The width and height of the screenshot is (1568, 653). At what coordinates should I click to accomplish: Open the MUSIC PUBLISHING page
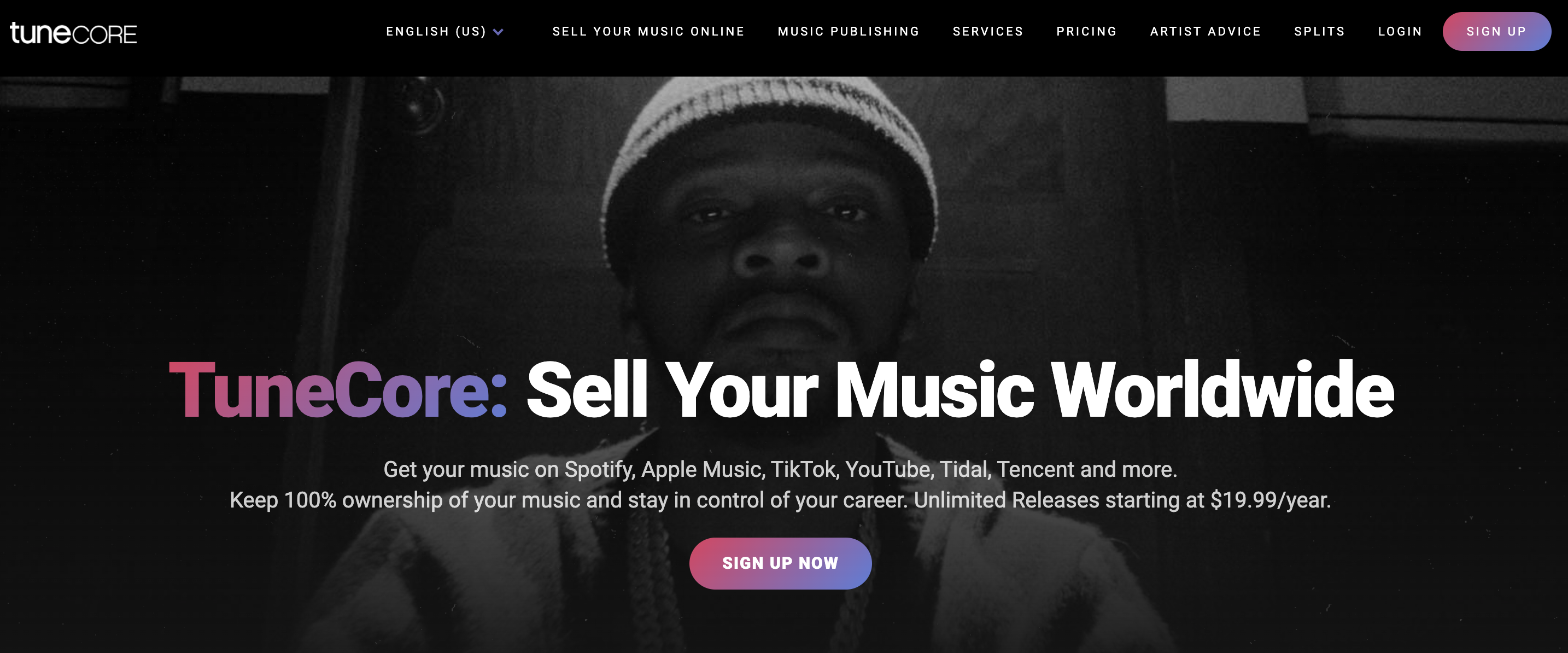[x=848, y=32]
